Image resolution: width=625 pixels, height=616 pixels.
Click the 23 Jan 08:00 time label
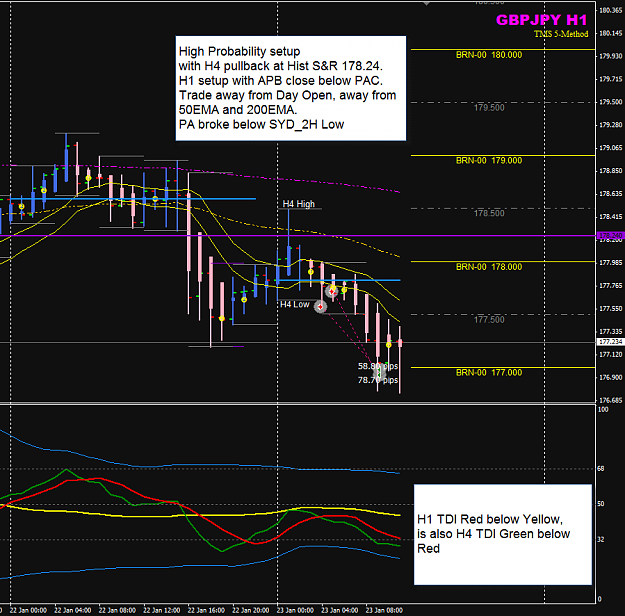(x=384, y=610)
